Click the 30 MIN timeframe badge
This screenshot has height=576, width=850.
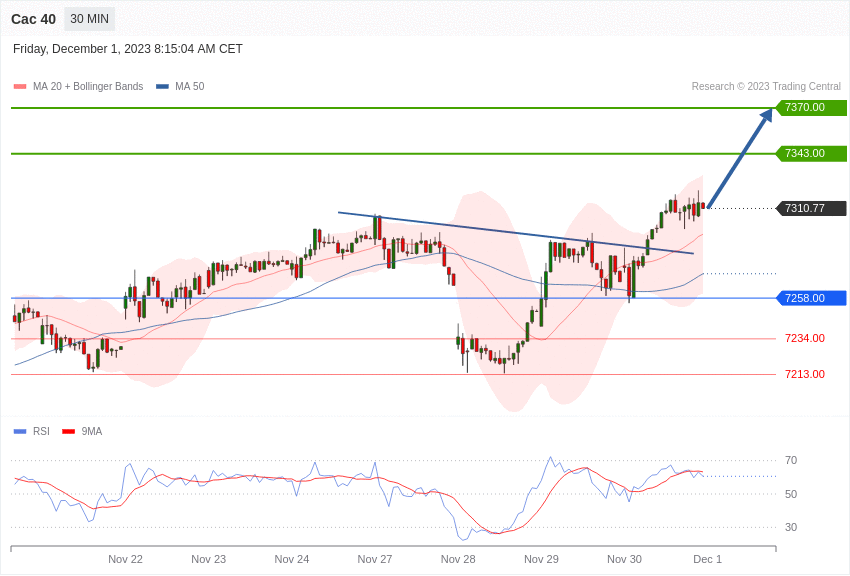coord(89,19)
